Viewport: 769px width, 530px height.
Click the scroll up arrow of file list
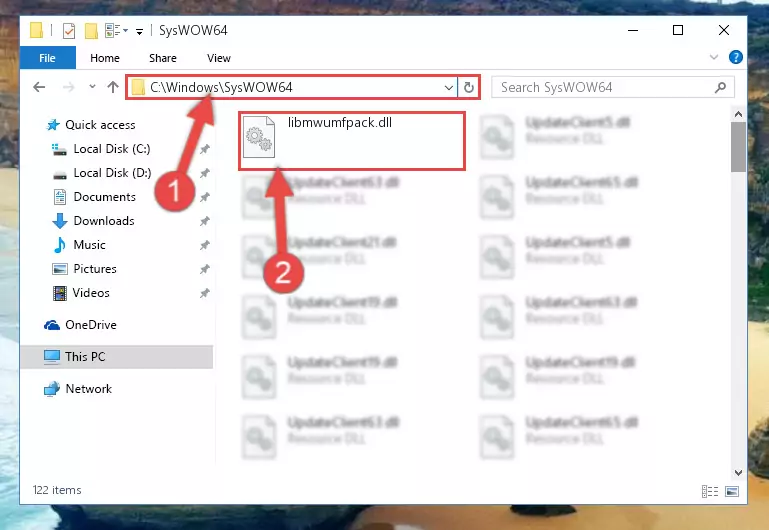tap(738, 115)
